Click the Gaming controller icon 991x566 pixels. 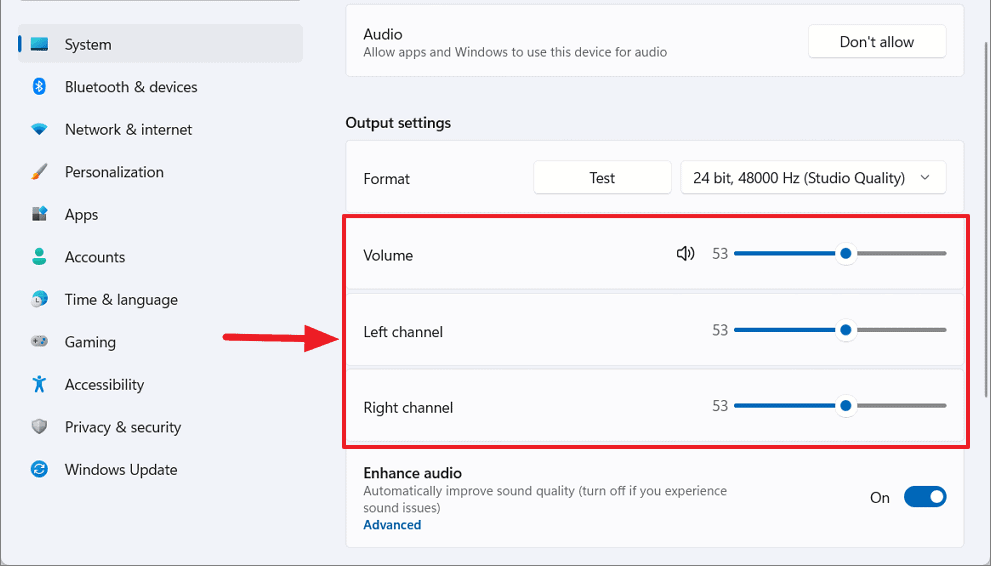pos(40,342)
